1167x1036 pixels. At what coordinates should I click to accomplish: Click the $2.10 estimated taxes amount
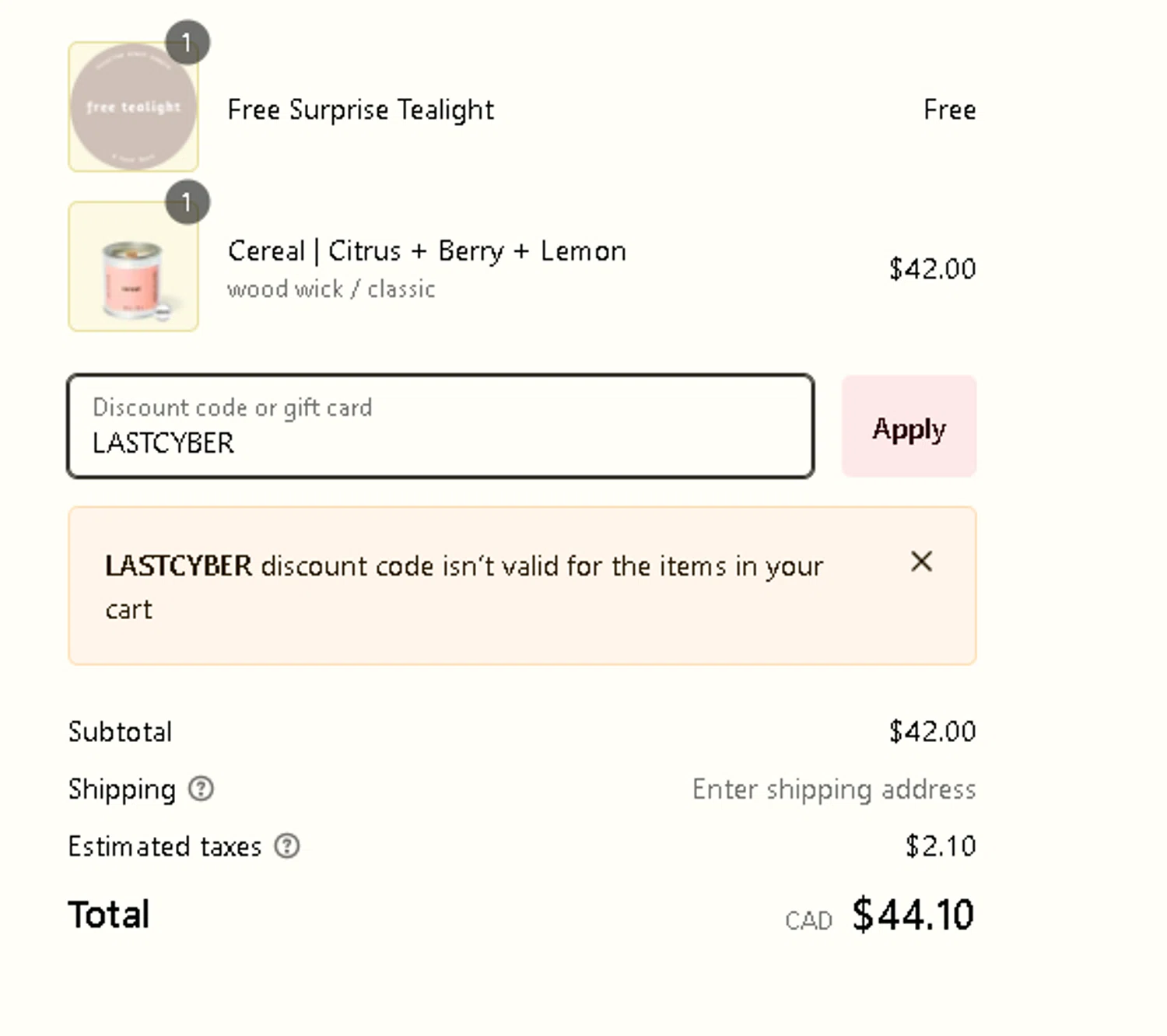click(x=940, y=845)
